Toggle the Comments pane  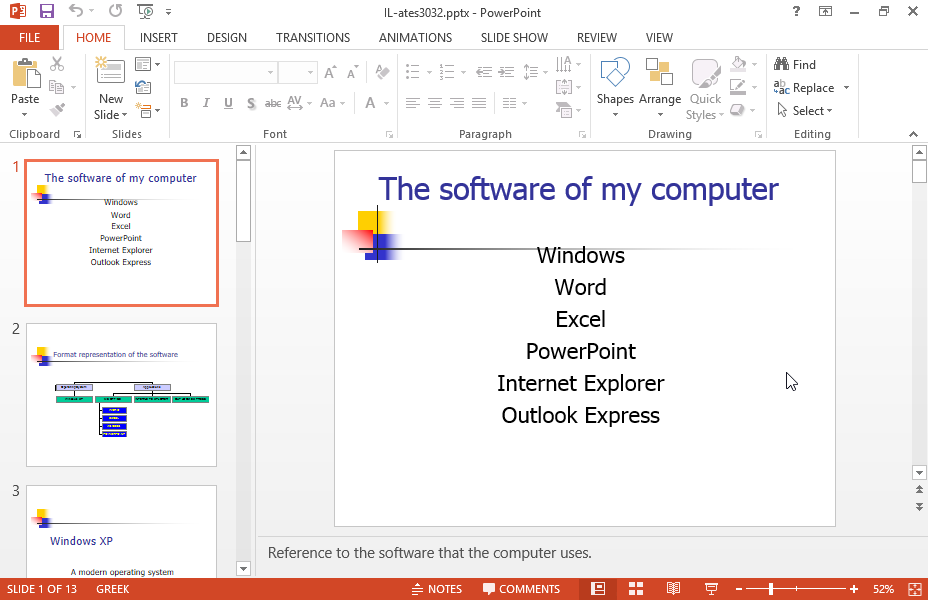pos(521,589)
